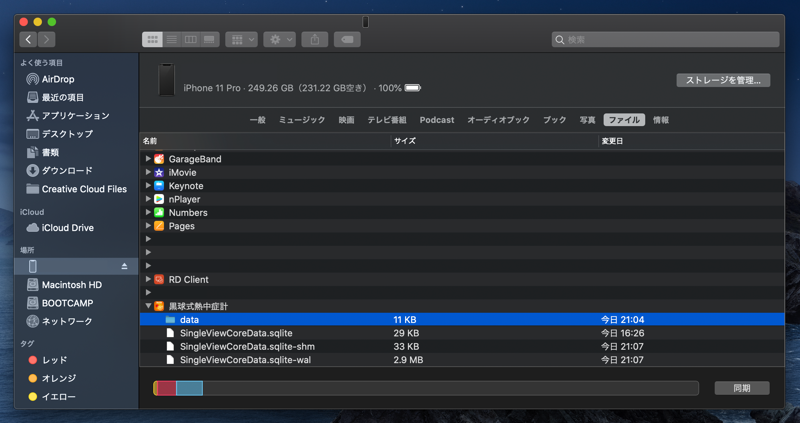
Task: Open 最近の項目 in the sidebar
Action: [76, 97]
